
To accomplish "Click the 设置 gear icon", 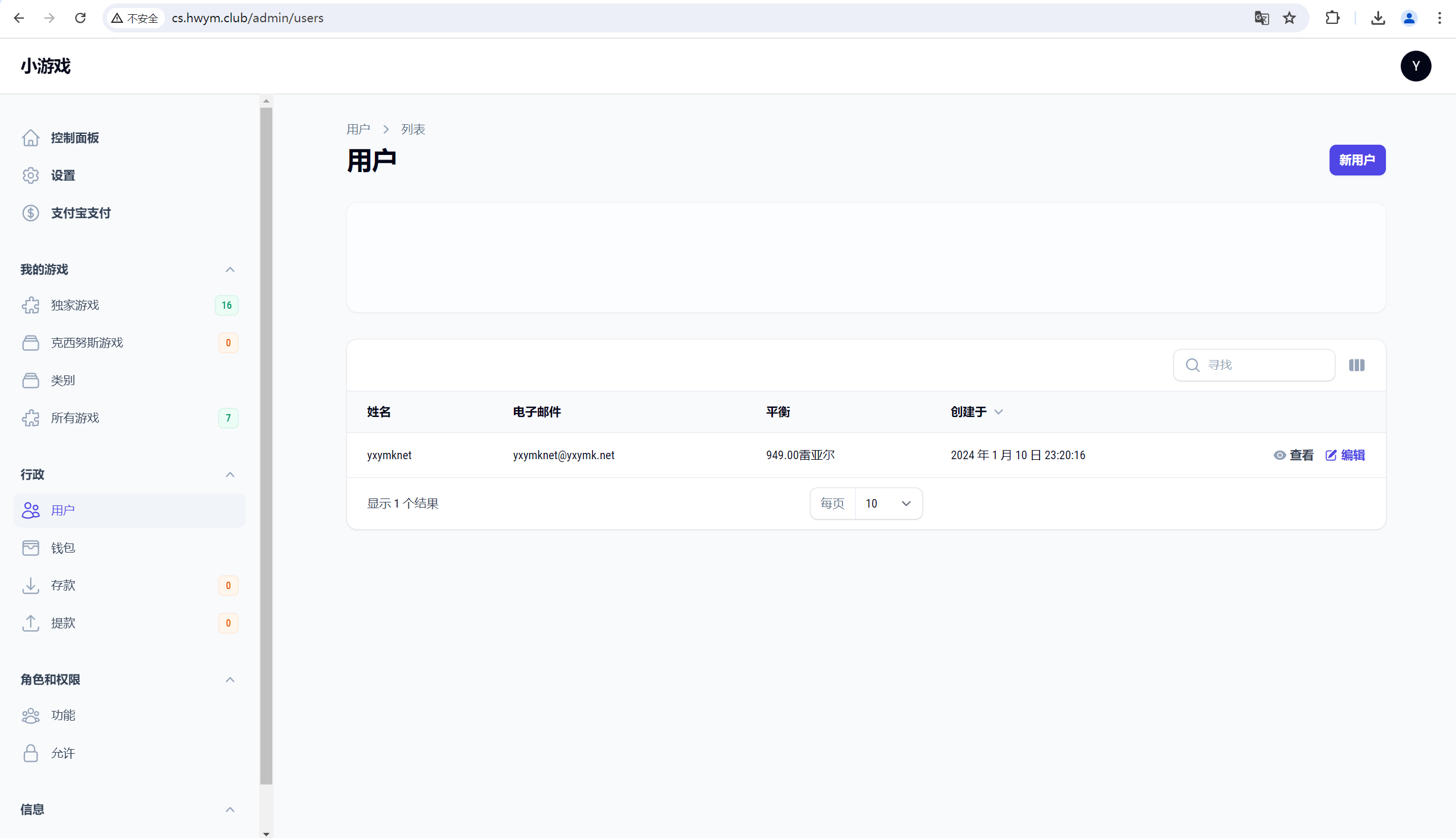I will (31, 175).
